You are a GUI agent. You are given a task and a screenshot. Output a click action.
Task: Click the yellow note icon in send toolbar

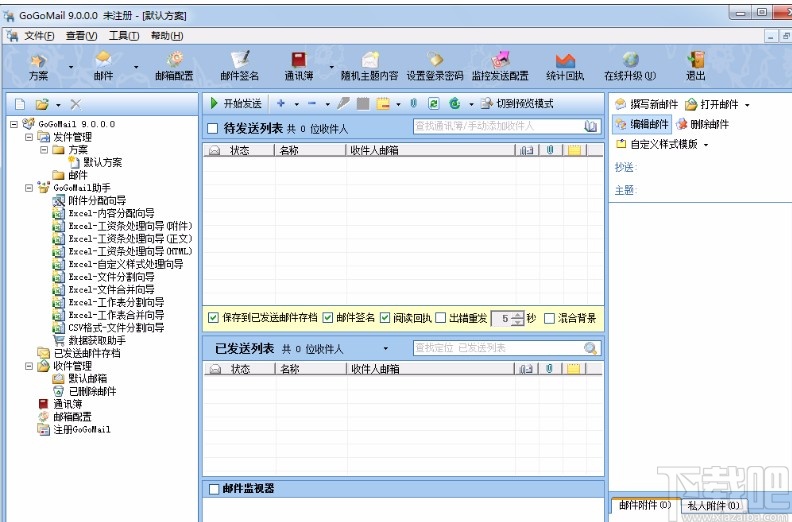point(383,104)
